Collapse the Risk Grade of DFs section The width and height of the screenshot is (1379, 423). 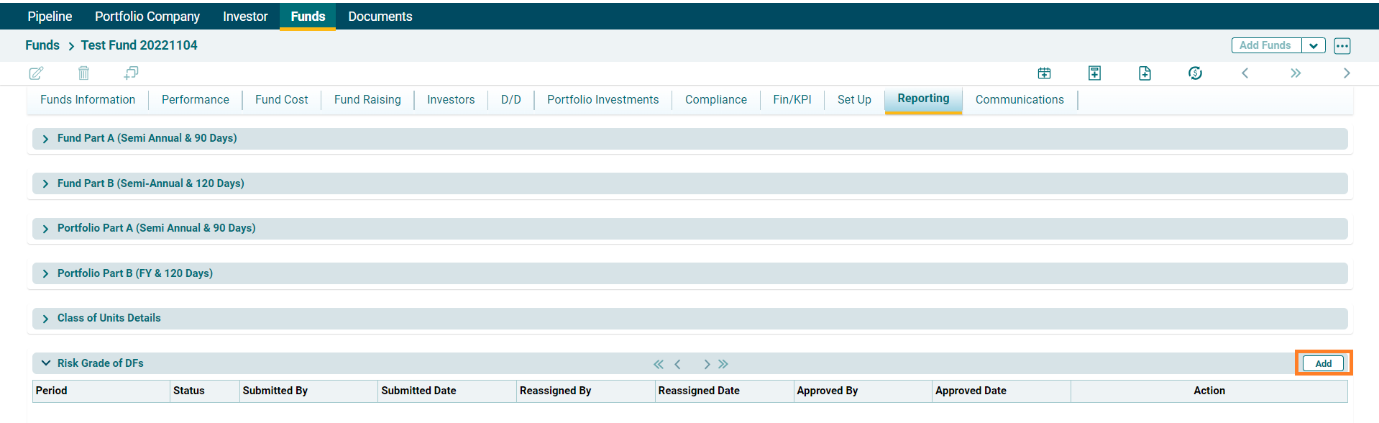46,364
